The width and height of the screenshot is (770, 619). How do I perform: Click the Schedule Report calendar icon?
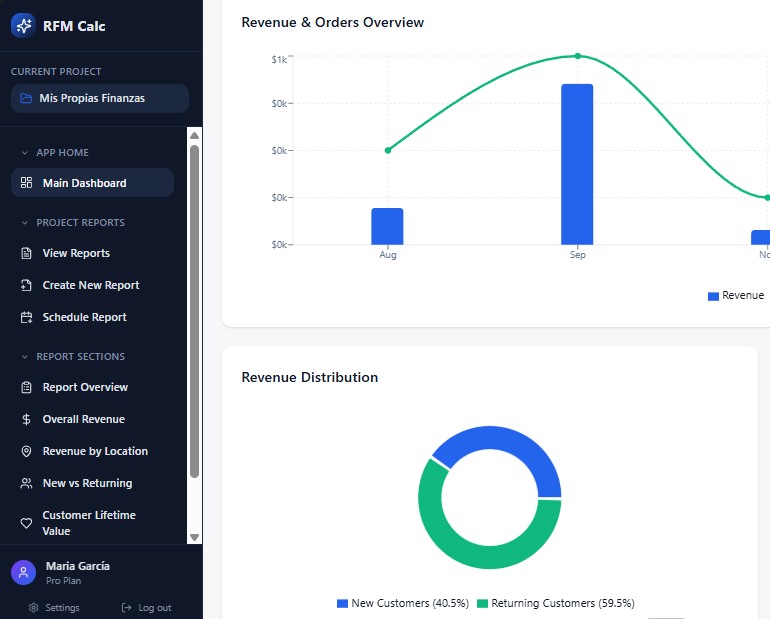pyautogui.click(x=27, y=317)
